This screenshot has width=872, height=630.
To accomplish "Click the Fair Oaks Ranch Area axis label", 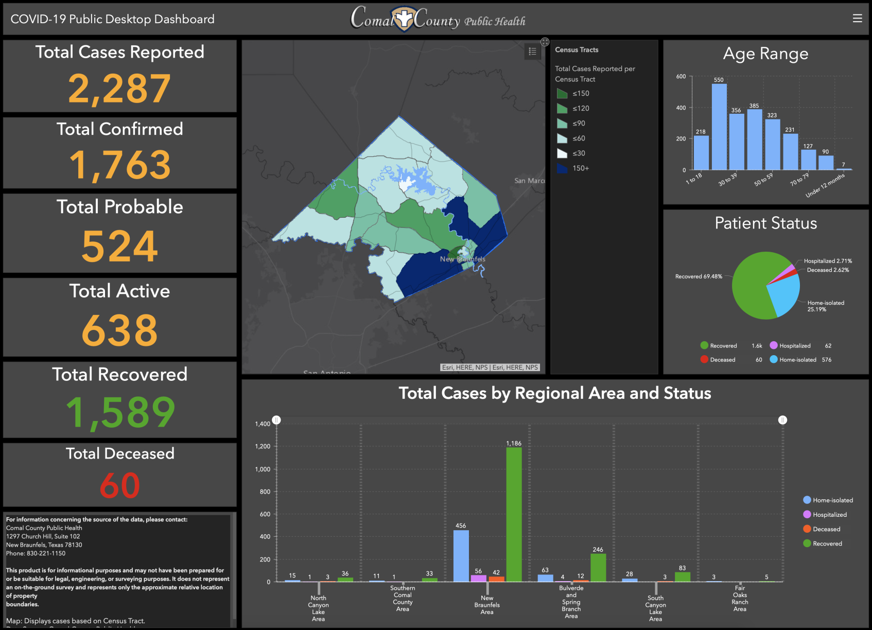I will (740, 598).
